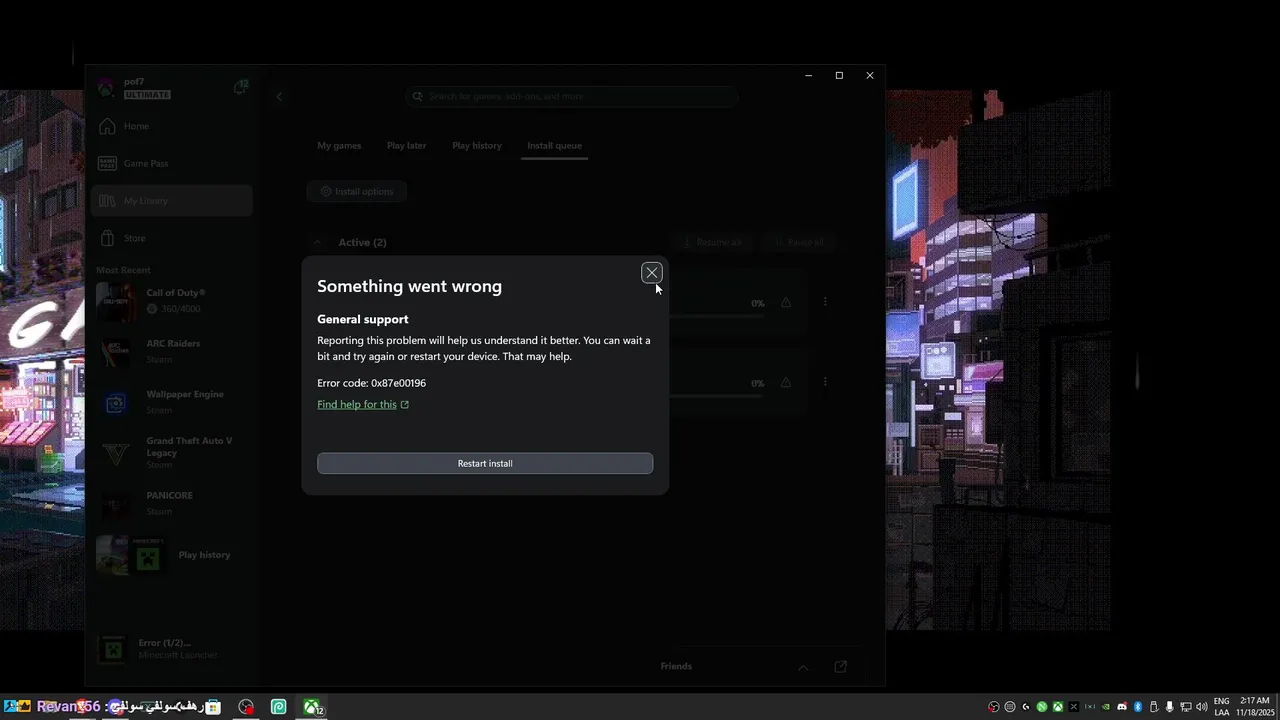Open the volume speaker tray icon

click(x=1202, y=707)
